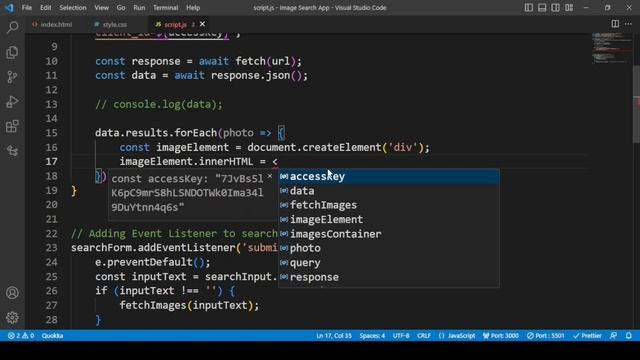Choose imagesContainer from autocomplete suggestions
The height and width of the screenshot is (360, 640).
[x=389, y=234]
